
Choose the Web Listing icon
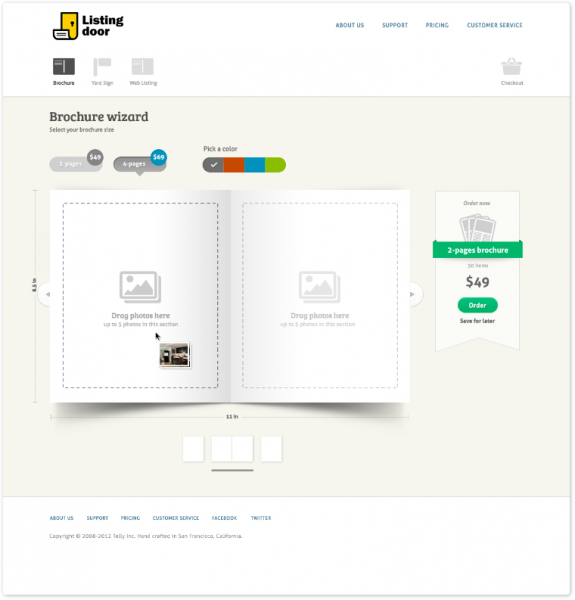click(x=143, y=67)
